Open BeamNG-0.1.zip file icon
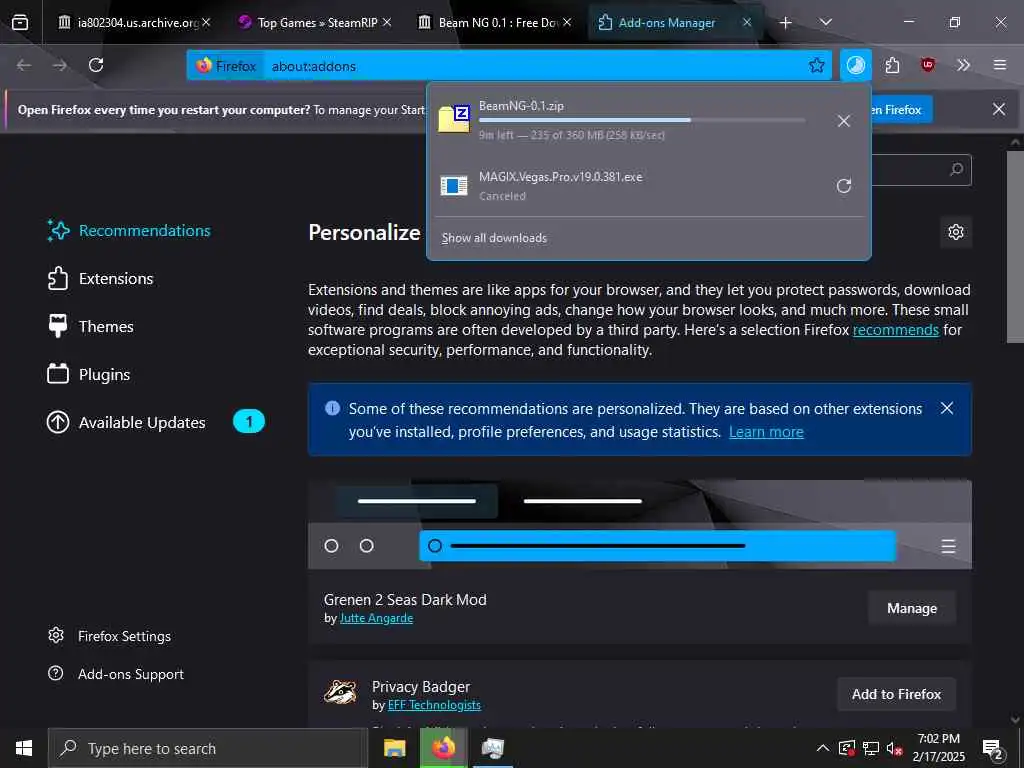This screenshot has width=1024, height=768. [454, 118]
